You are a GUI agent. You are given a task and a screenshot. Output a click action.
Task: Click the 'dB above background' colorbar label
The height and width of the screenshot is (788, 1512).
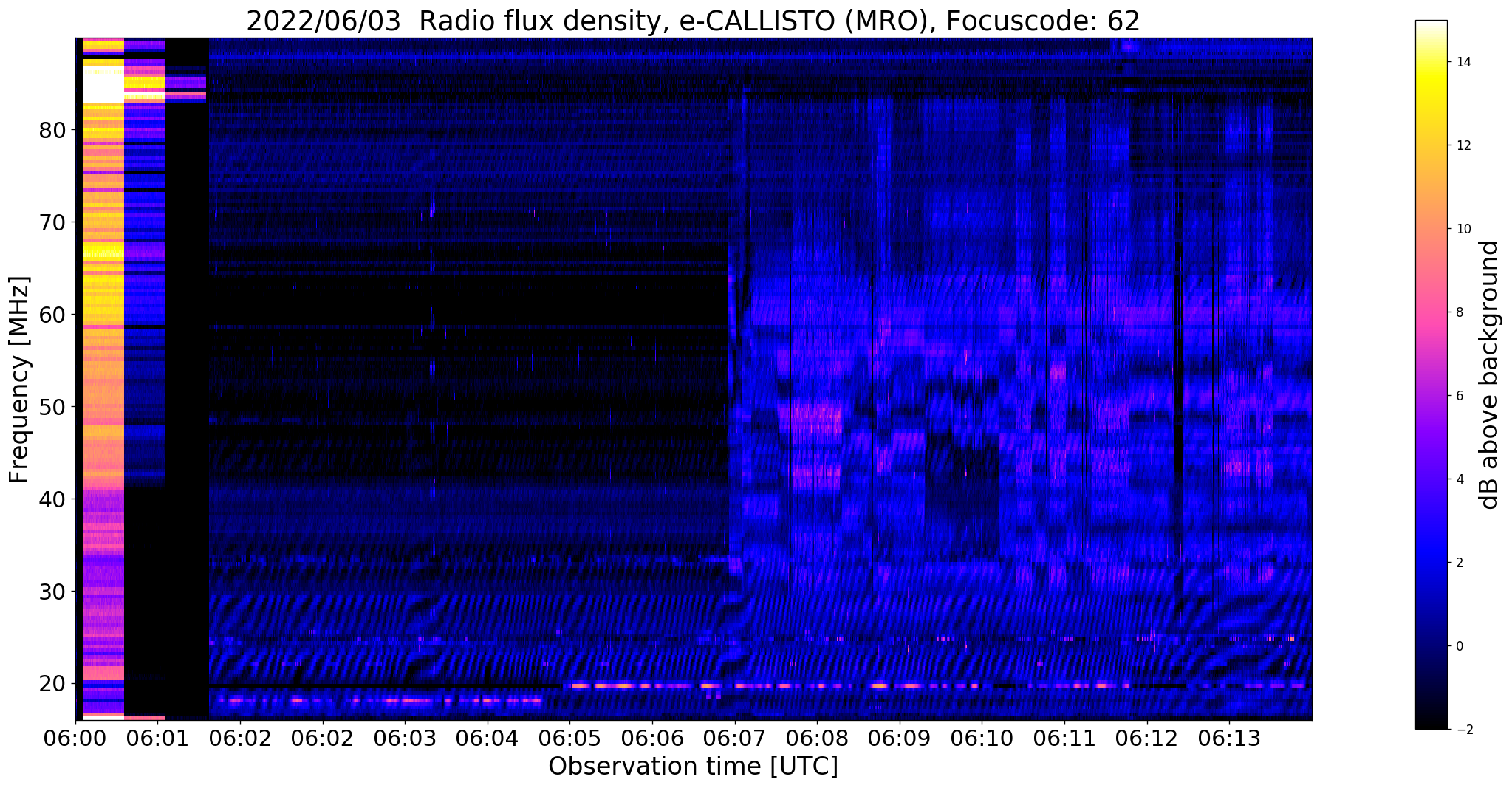(1490, 375)
